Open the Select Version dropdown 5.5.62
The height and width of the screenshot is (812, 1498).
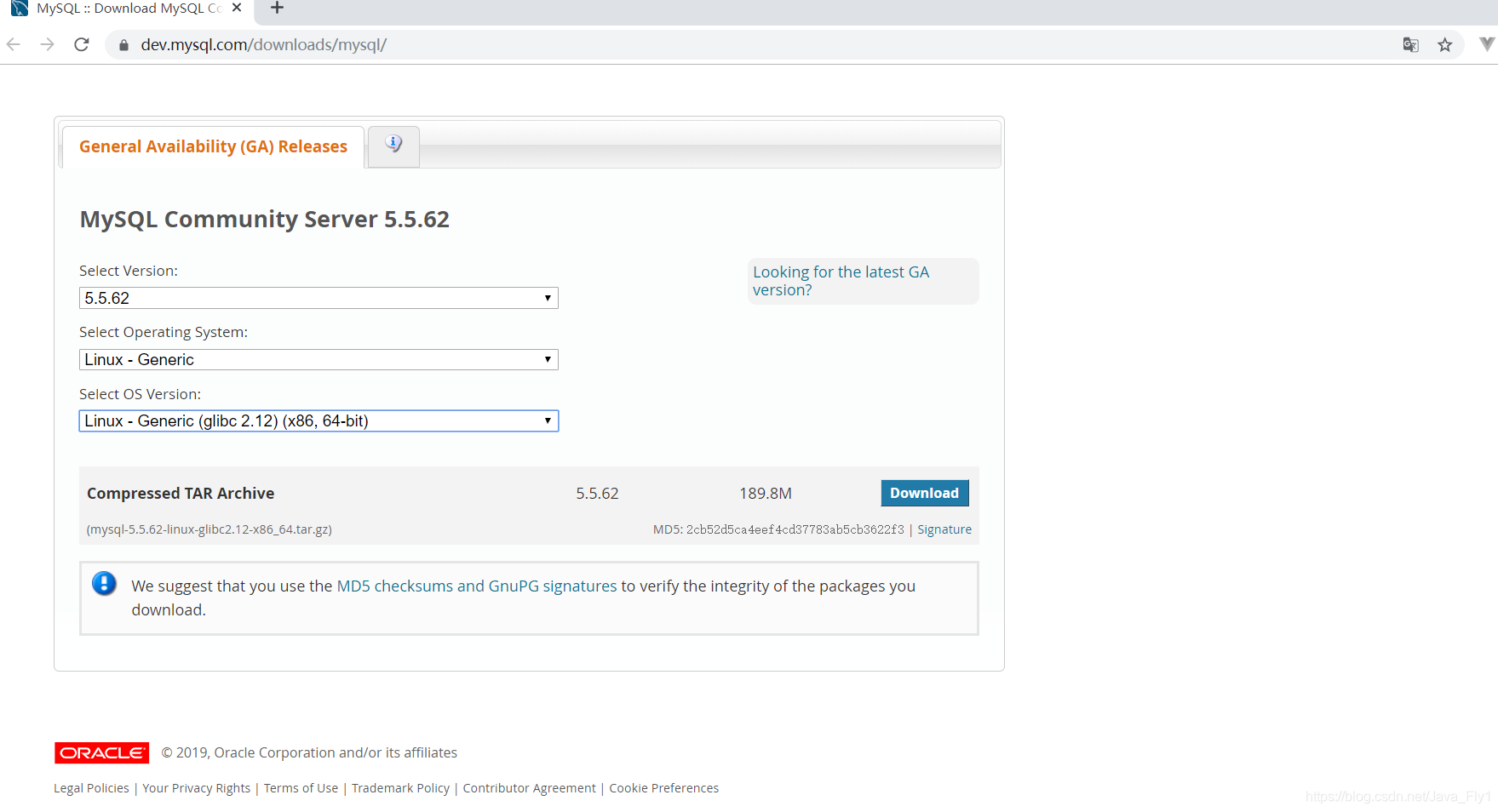pyautogui.click(x=319, y=298)
